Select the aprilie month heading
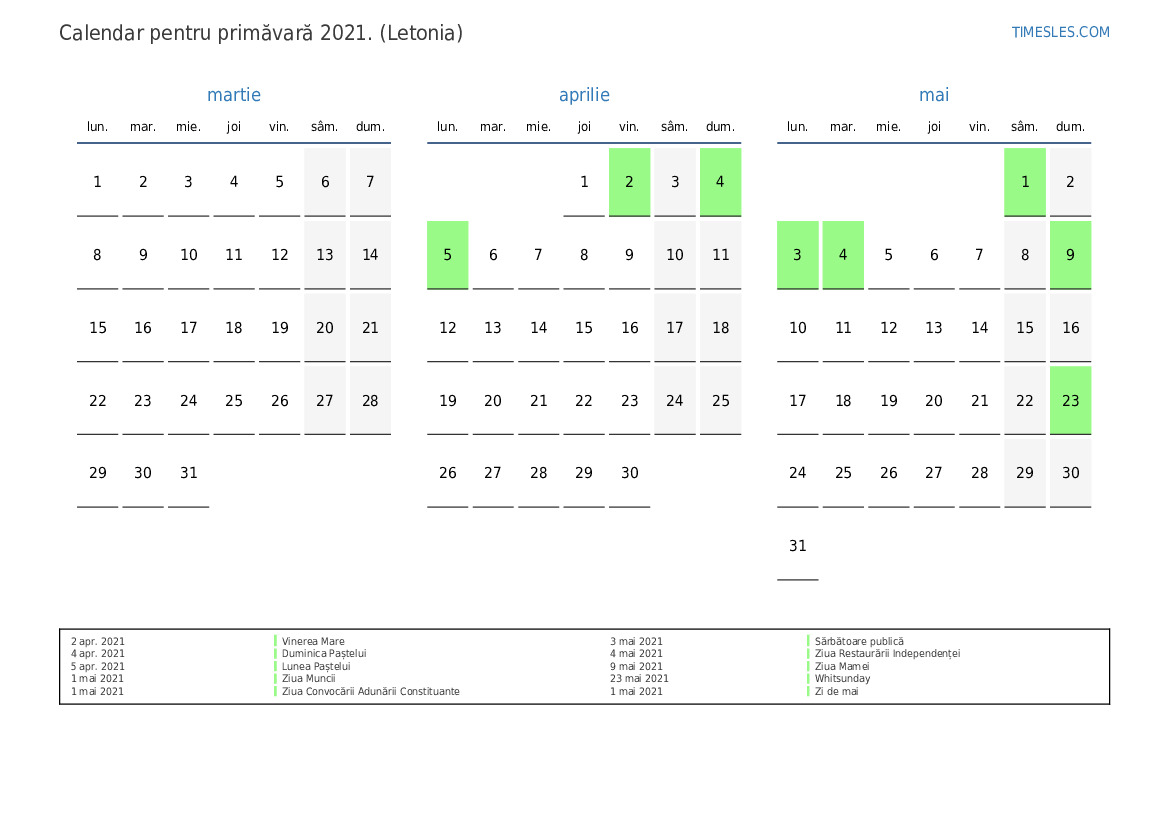 (x=584, y=95)
